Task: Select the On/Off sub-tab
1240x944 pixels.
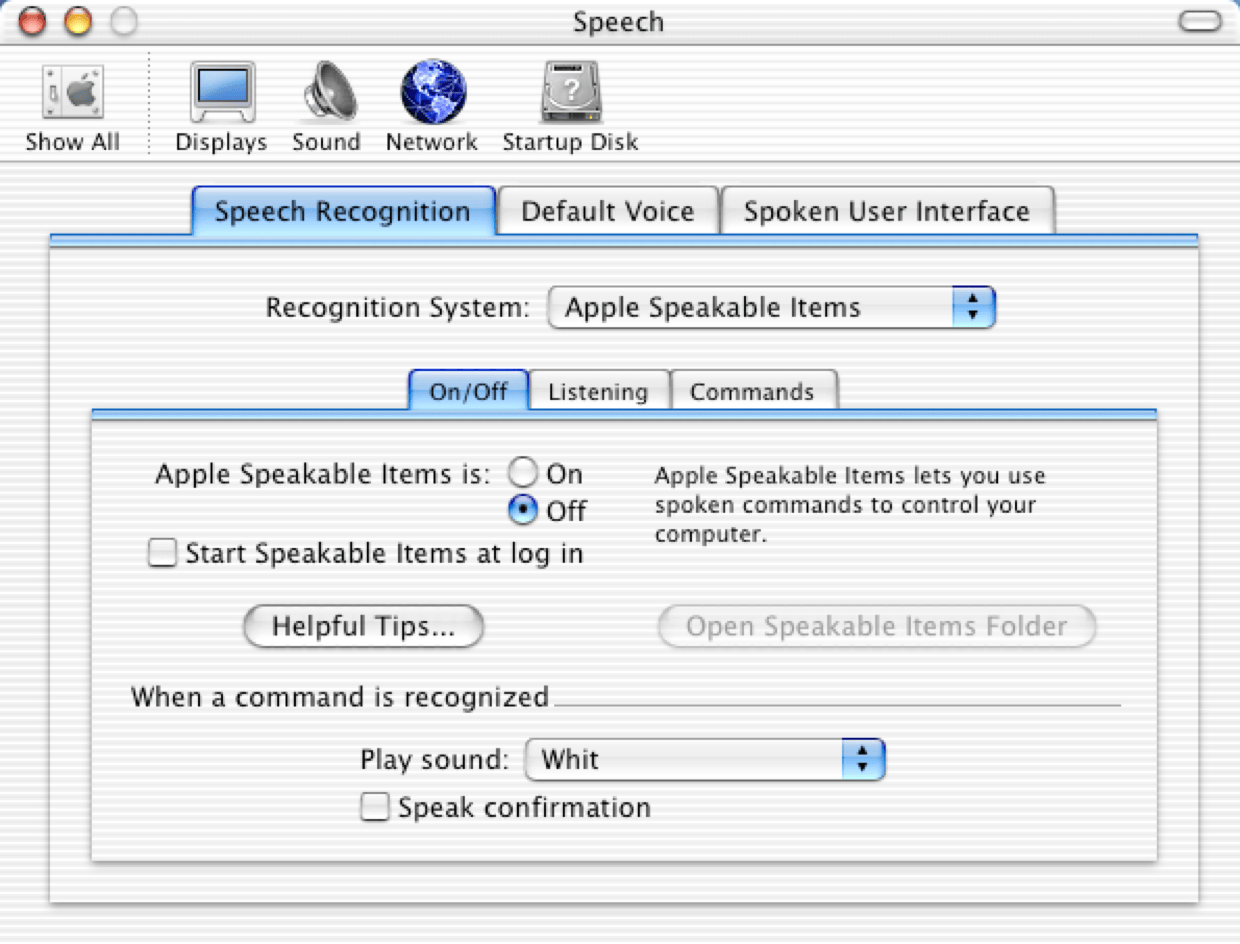Action: (468, 391)
